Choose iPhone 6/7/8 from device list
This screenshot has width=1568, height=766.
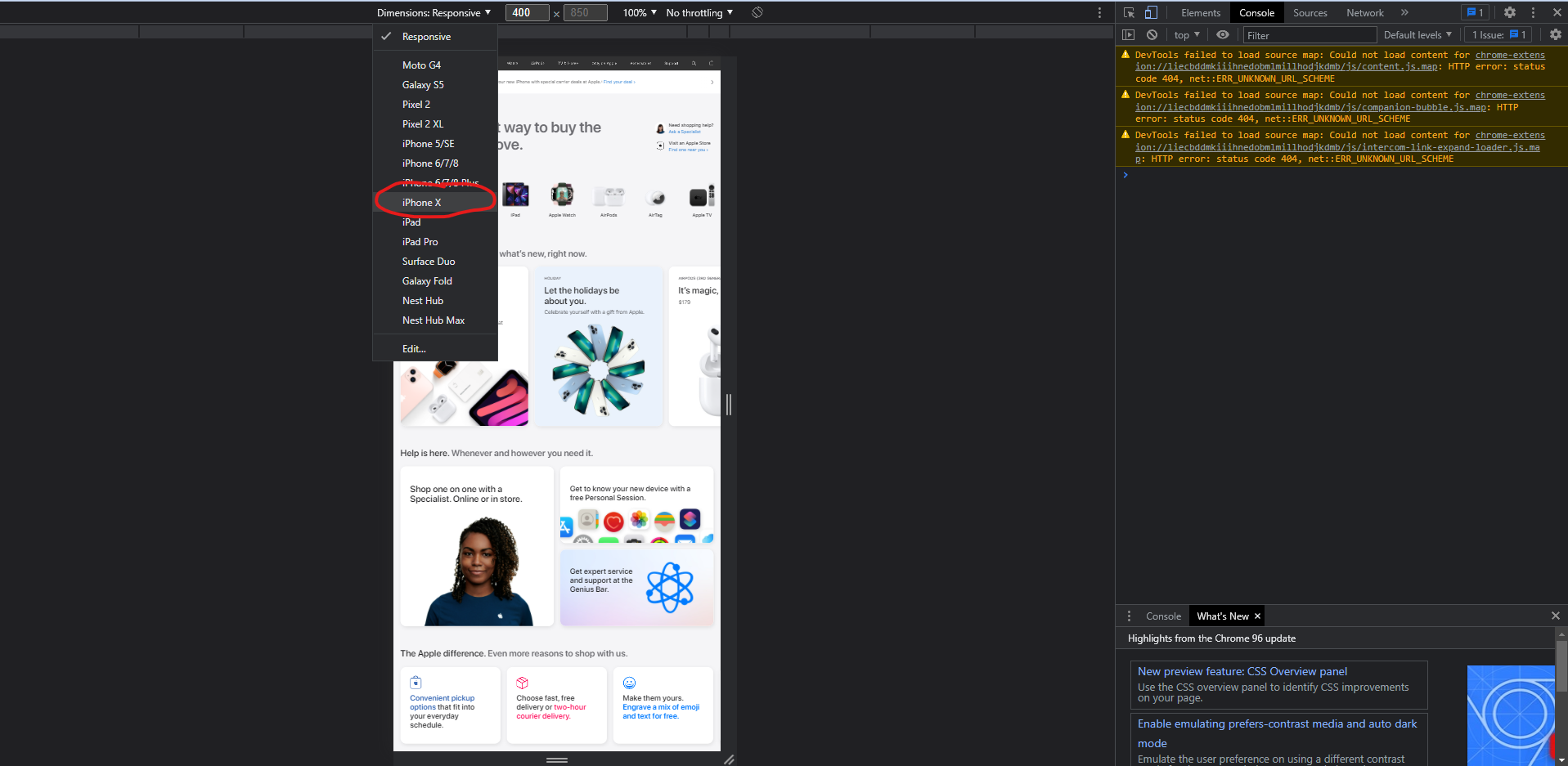[435, 164]
